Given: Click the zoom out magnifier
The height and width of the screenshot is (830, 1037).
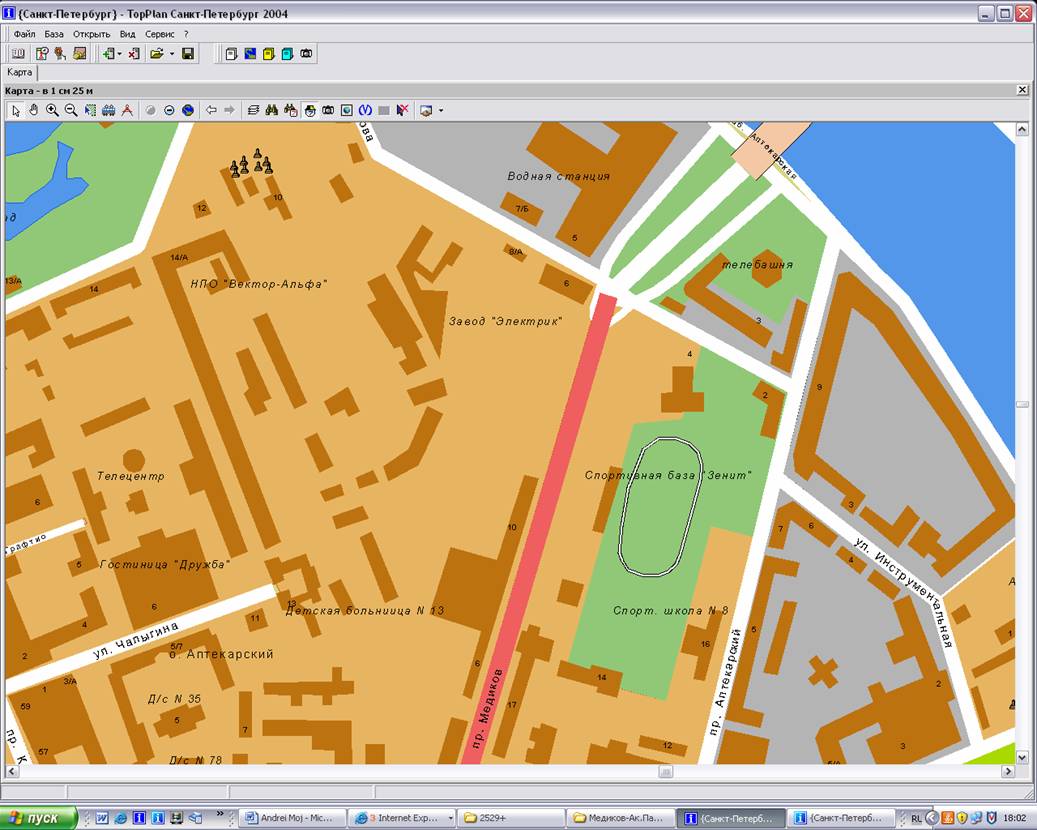Looking at the screenshot, I should click(x=71, y=110).
